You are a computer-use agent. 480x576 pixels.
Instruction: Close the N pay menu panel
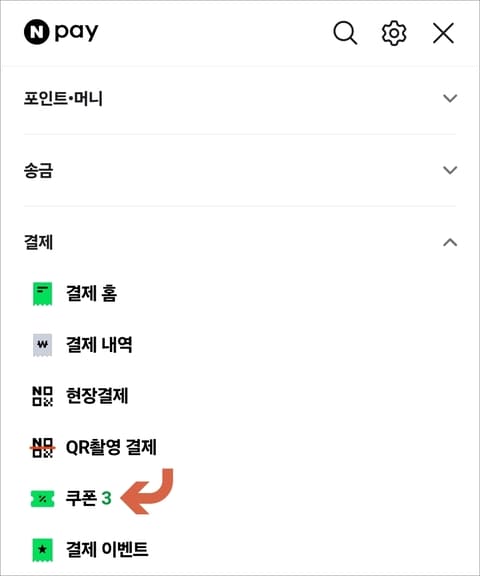pos(443,33)
